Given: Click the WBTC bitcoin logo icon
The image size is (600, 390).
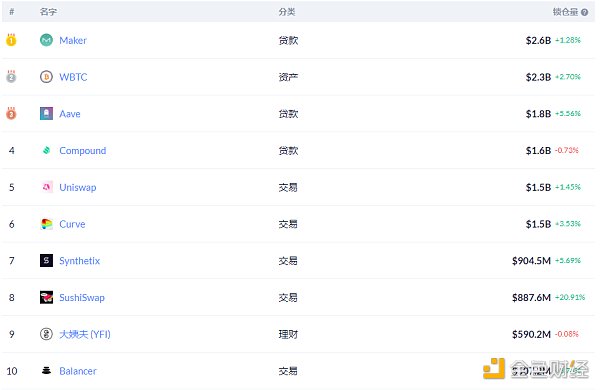Looking at the screenshot, I should (x=46, y=77).
